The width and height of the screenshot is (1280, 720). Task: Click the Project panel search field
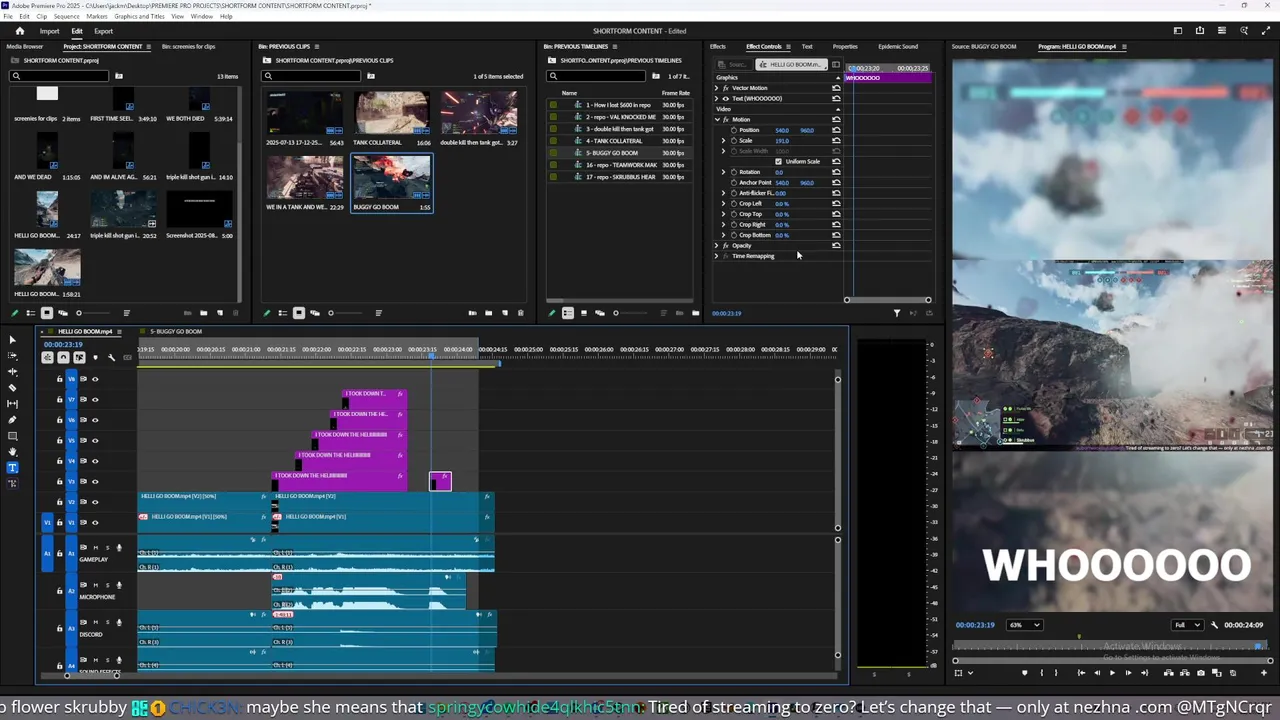coord(60,76)
